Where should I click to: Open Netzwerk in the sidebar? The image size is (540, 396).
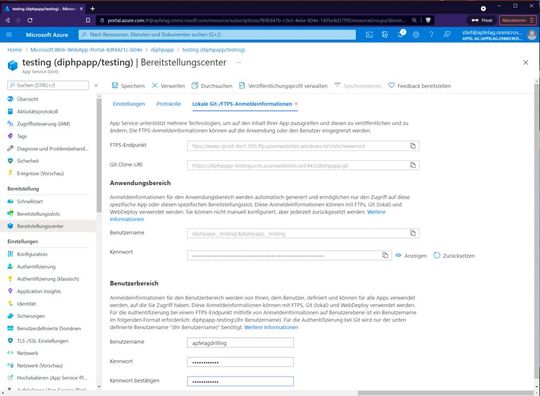(28, 353)
